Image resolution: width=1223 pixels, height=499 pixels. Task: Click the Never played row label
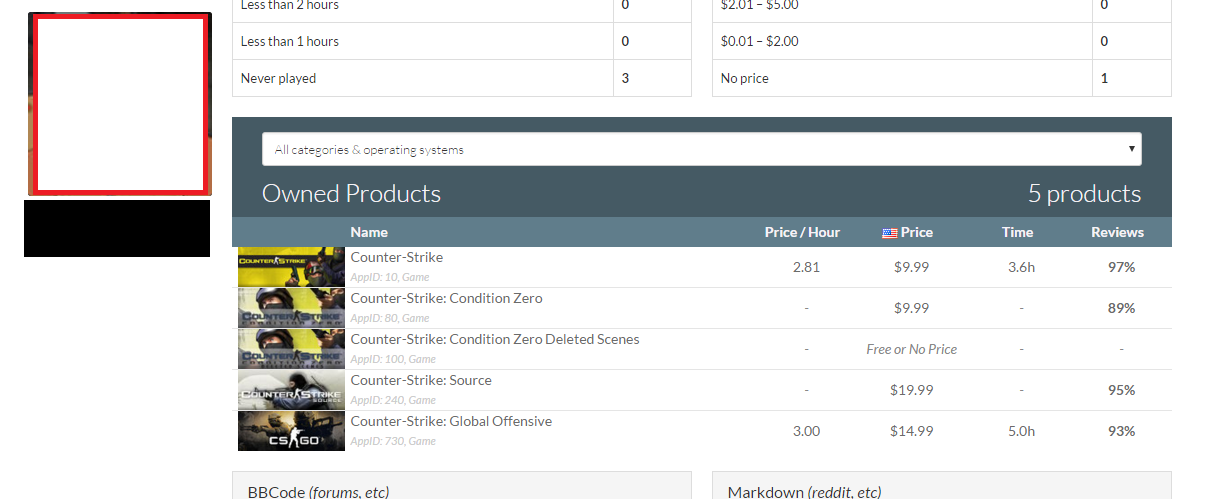point(278,78)
